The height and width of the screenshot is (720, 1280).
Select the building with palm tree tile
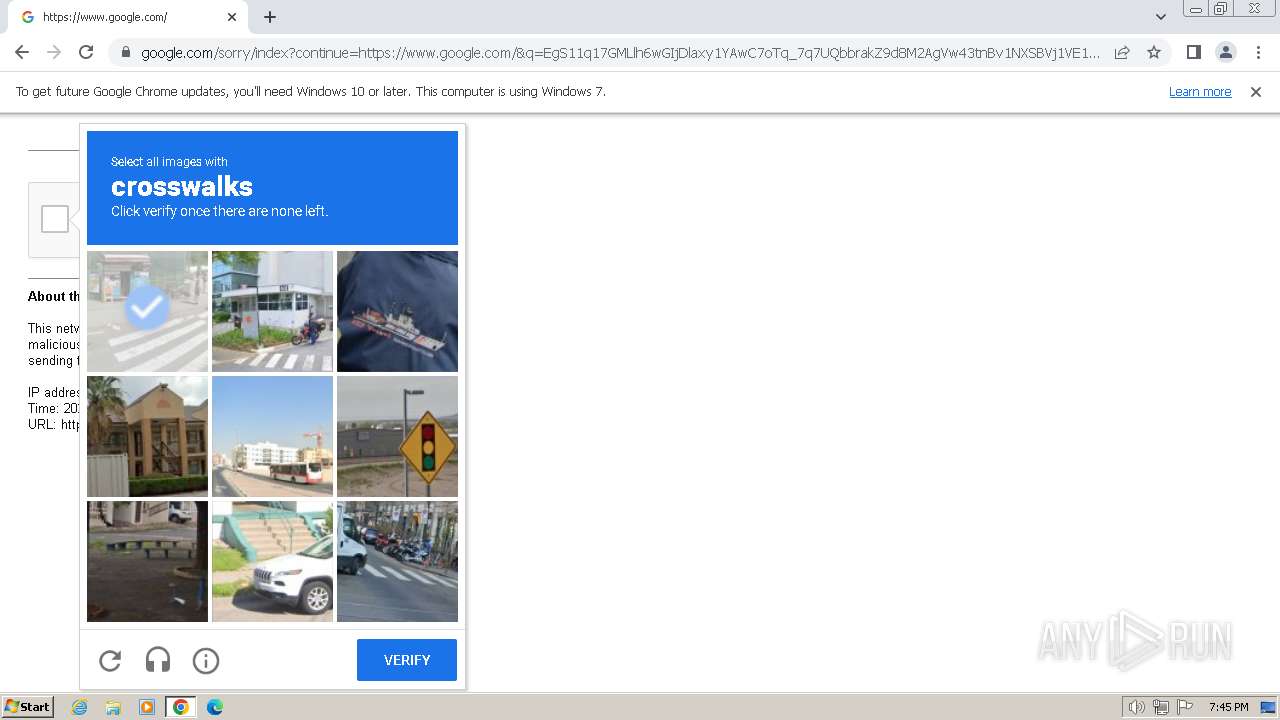click(x=147, y=436)
